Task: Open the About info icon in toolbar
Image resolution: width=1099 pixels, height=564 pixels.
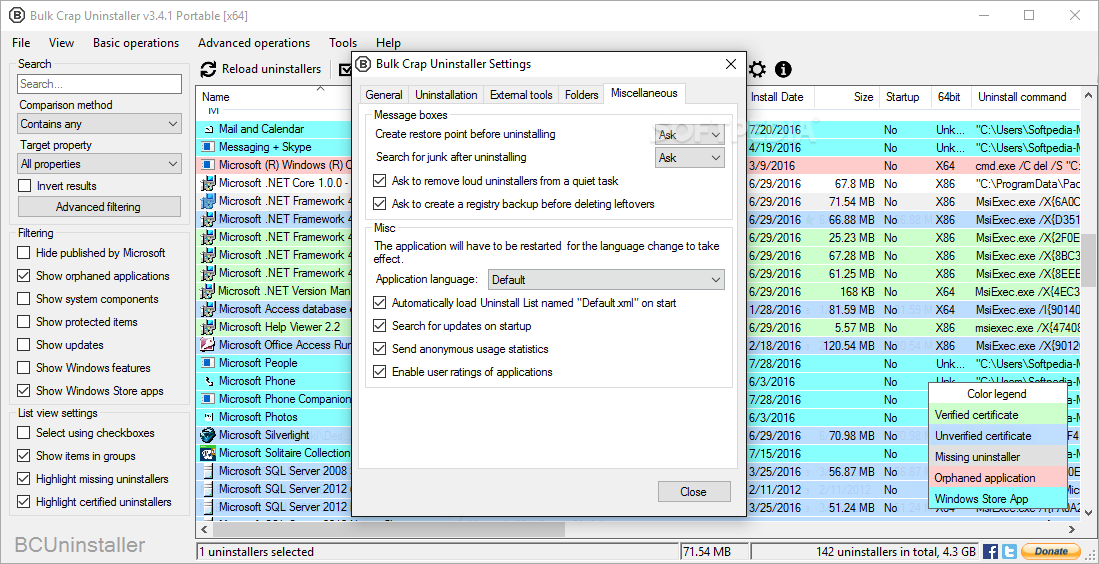Action: pos(783,69)
